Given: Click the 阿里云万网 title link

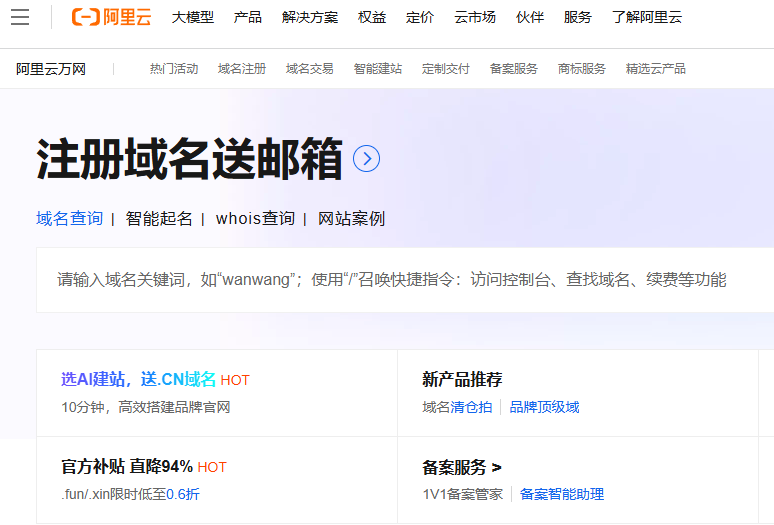Looking at the screenshot, I should click(51, 69).
